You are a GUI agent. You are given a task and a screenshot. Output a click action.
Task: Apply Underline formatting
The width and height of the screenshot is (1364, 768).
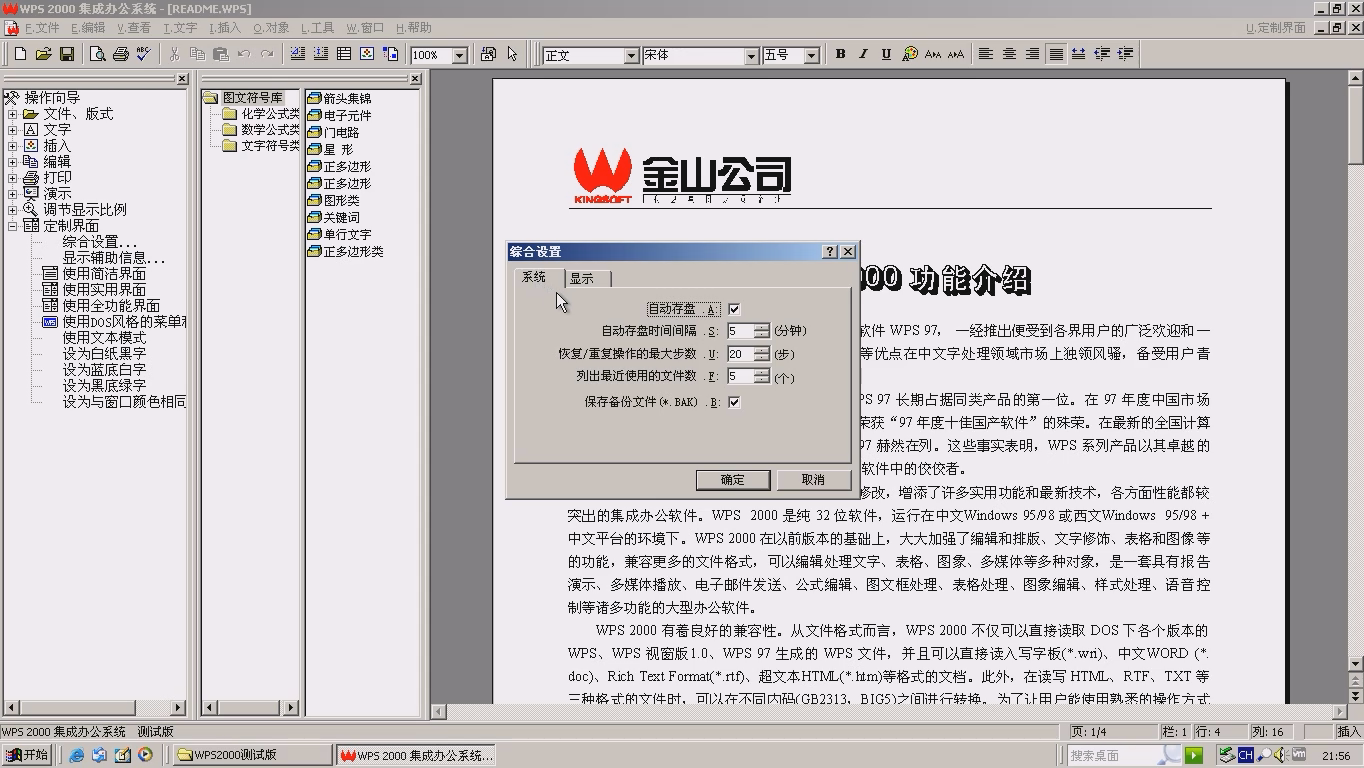pos(886,54)
